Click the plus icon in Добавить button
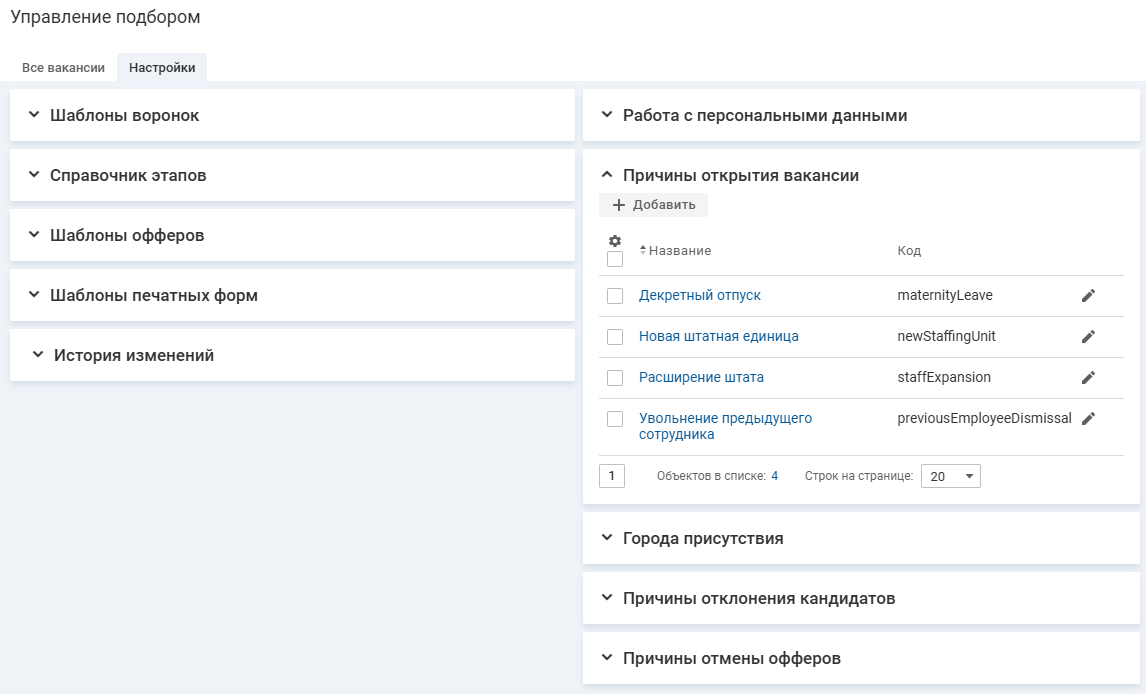This screenshot has height=694, width=1146. (618, 205)
